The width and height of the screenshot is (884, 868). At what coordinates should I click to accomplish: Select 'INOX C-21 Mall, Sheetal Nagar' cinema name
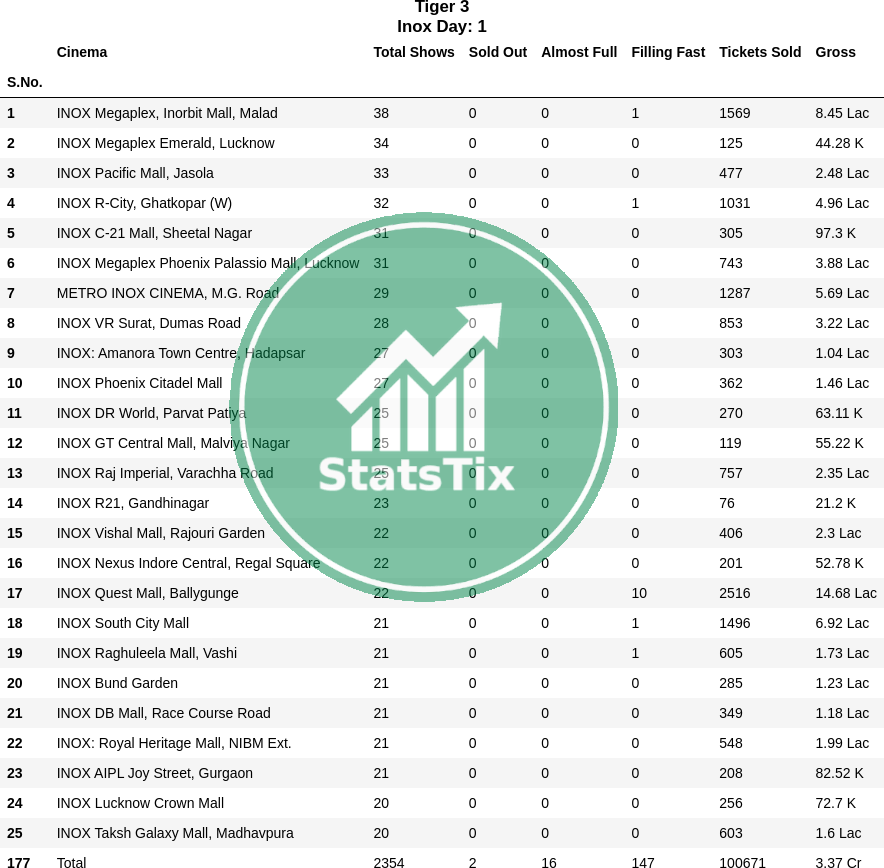pos(154,233)
